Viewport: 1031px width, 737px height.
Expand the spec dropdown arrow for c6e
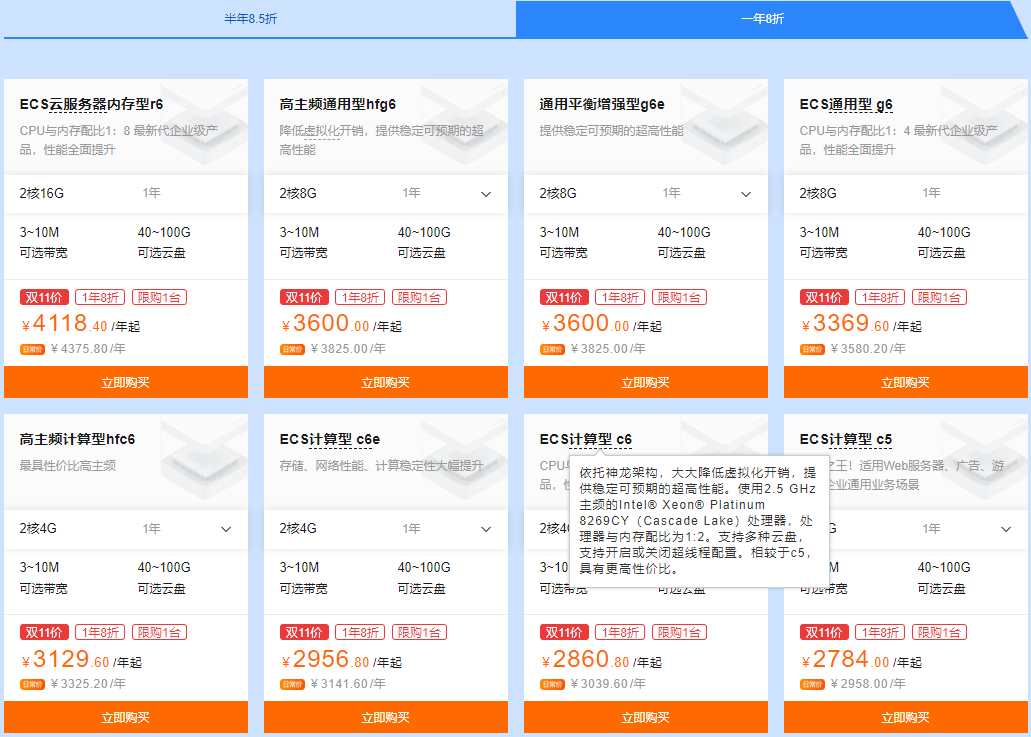coord(486,529)
